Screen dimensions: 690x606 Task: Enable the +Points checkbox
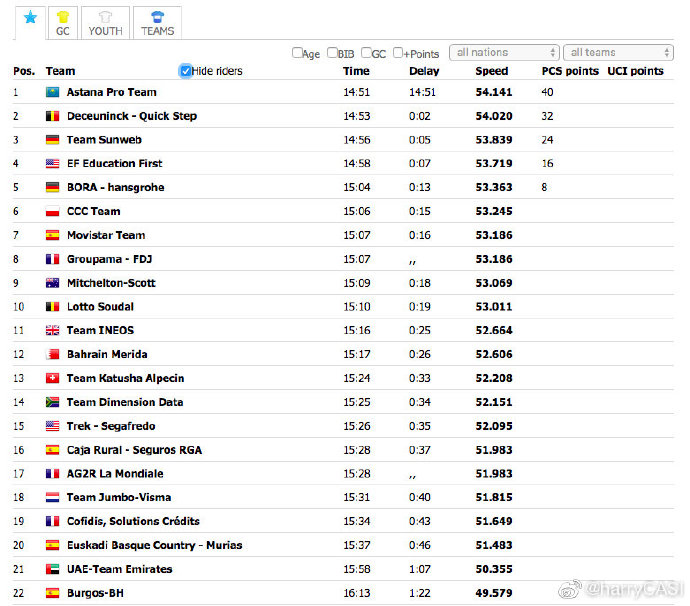click(x=398, y=53)
